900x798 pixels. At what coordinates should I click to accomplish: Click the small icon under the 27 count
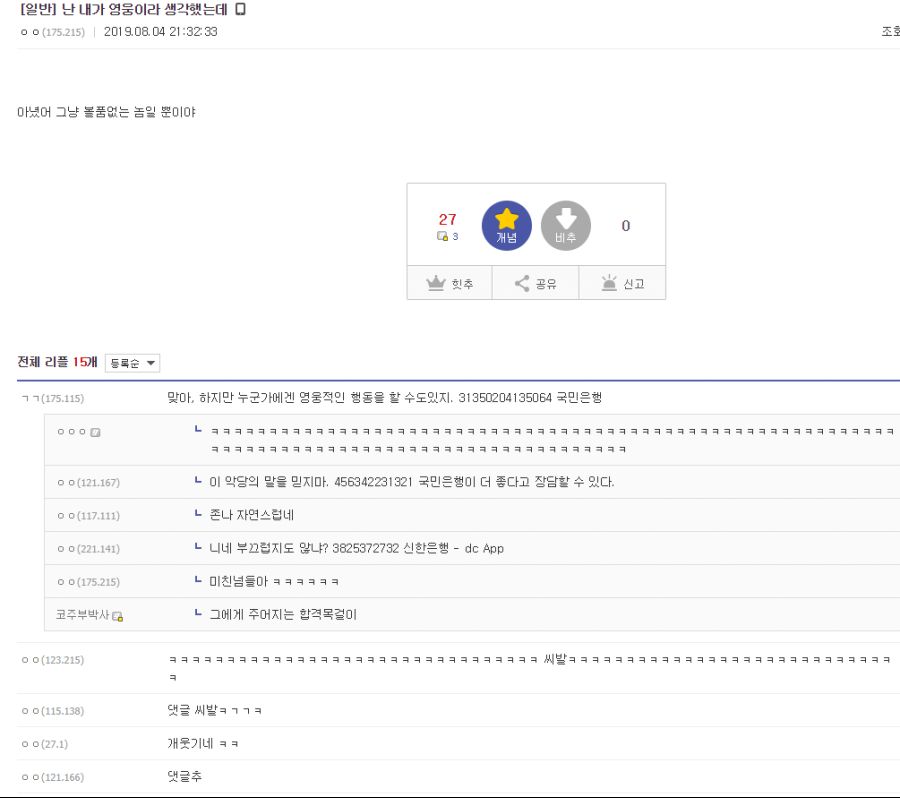442,236
